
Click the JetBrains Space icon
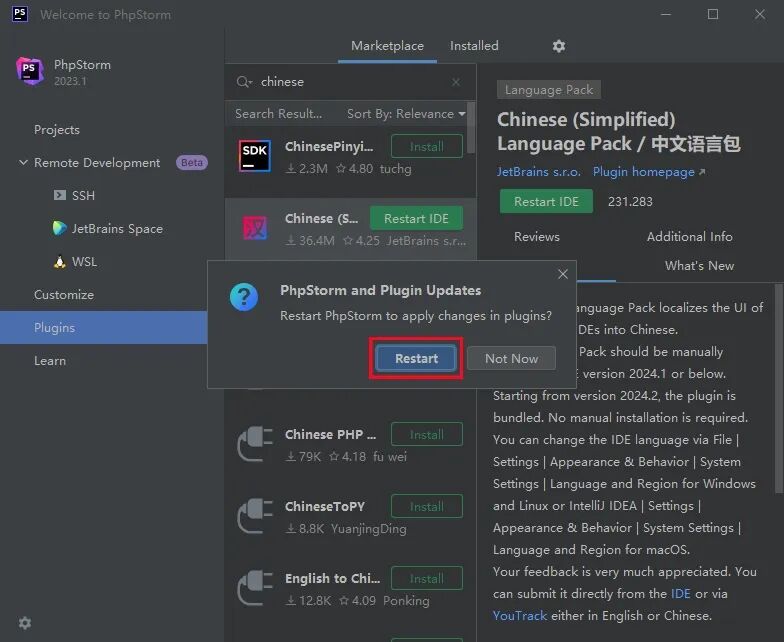pos(60,228)
